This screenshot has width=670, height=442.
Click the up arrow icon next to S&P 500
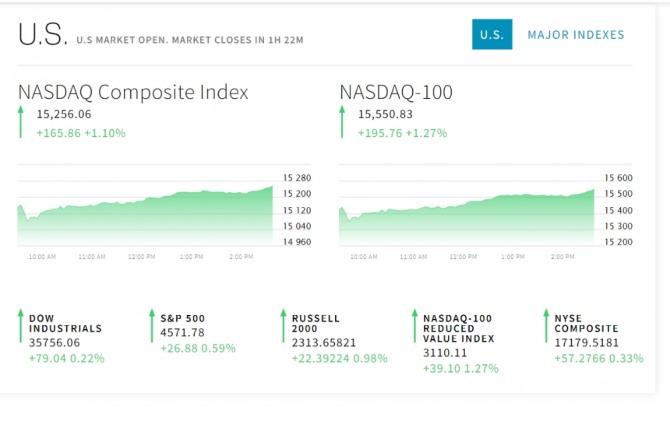click(152, 326)
